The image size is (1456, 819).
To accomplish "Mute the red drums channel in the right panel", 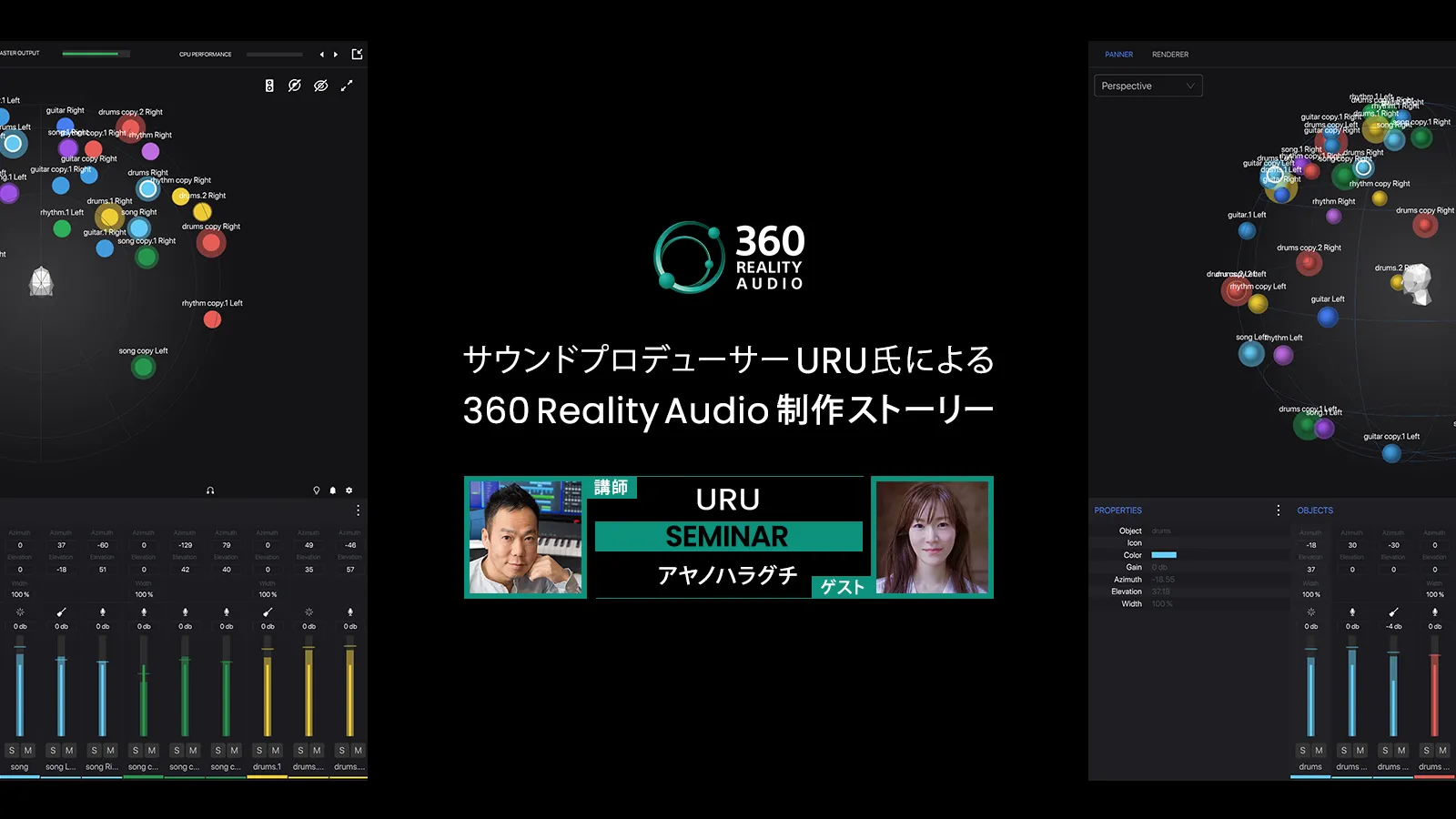I will [1442, 751].
